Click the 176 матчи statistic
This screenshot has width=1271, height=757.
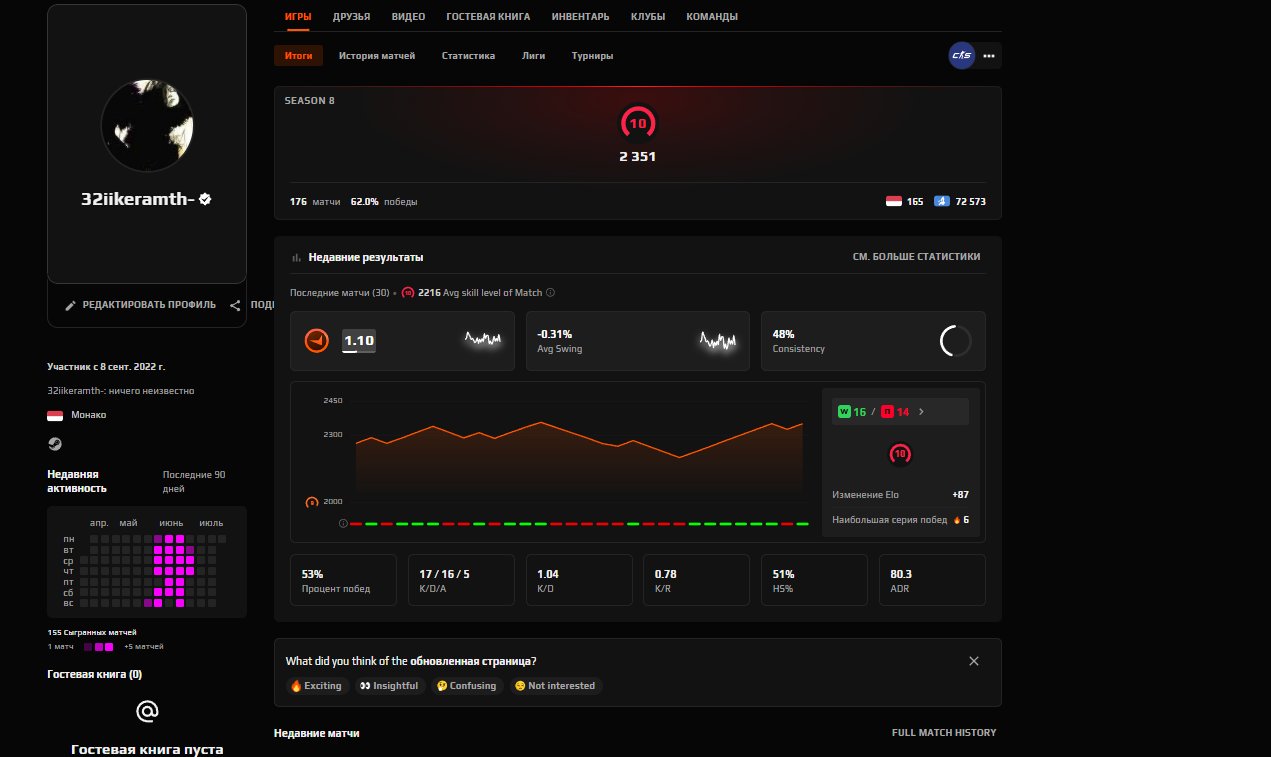315,202
